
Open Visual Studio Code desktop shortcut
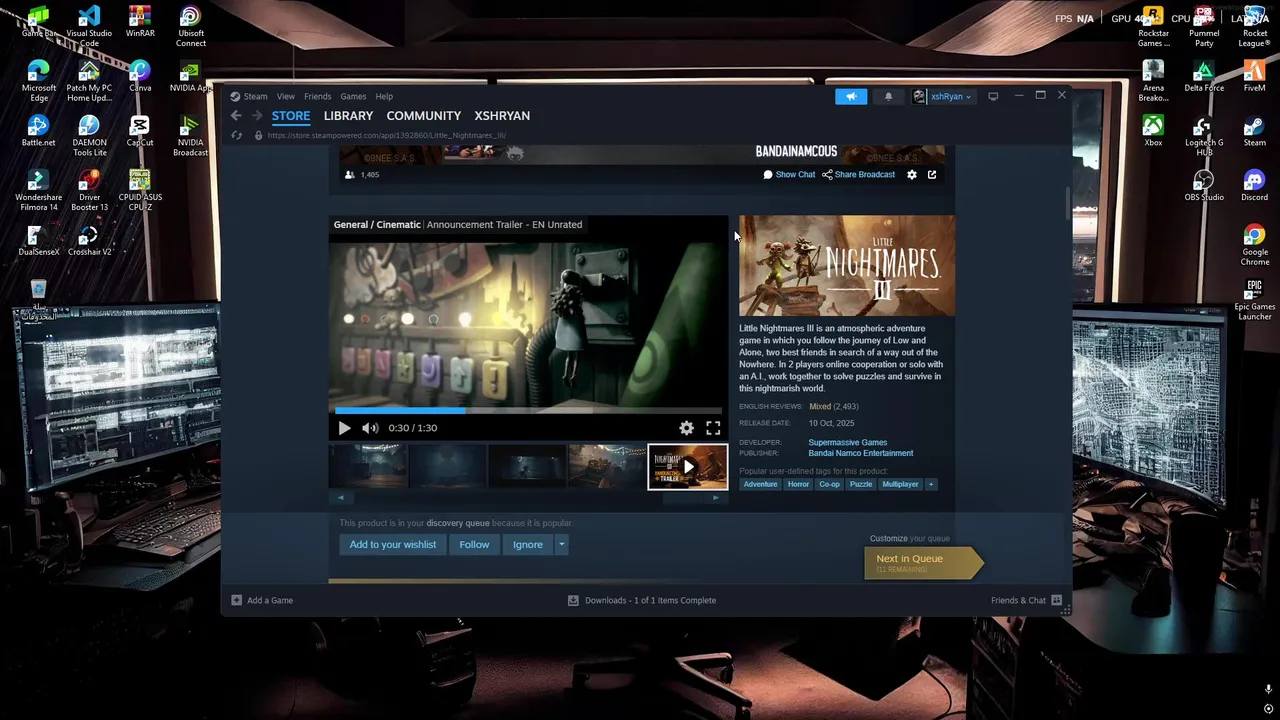coord(89,27)
